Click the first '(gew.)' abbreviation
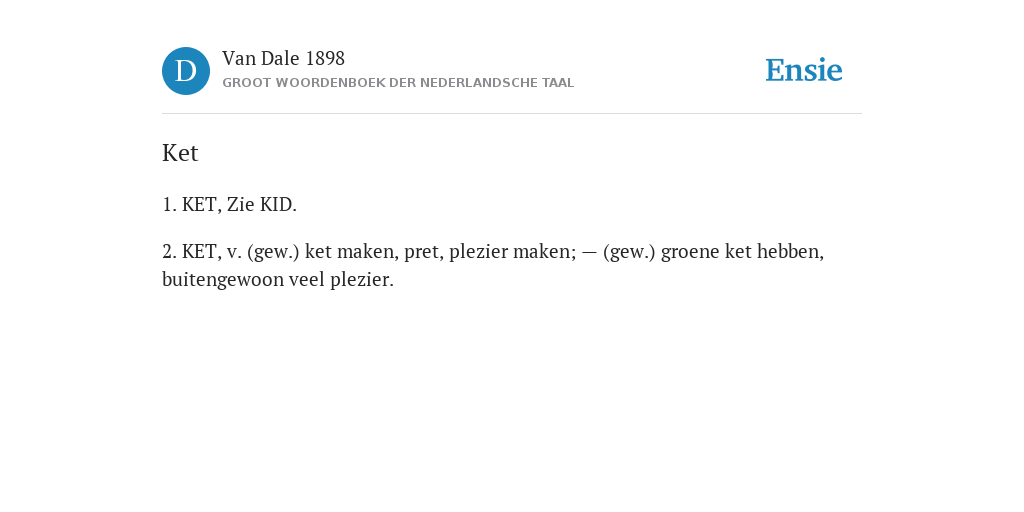1024x512 pixels. 273,251
